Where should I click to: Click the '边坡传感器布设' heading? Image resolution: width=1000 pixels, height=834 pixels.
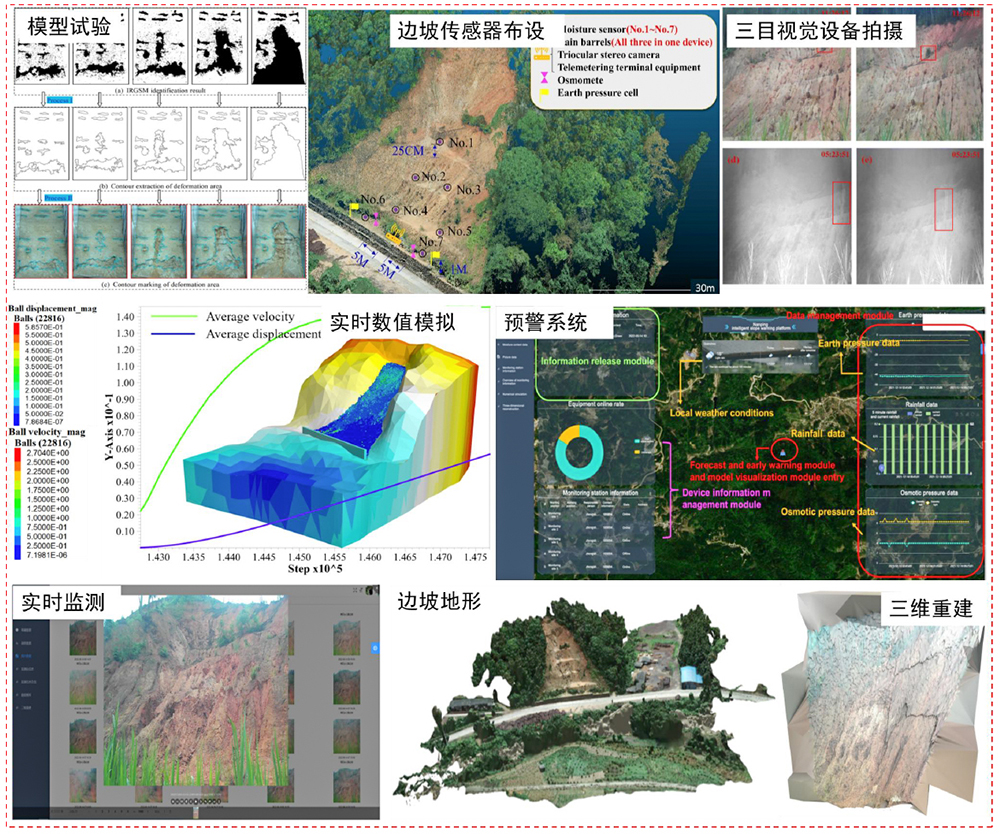pos(471,30)
